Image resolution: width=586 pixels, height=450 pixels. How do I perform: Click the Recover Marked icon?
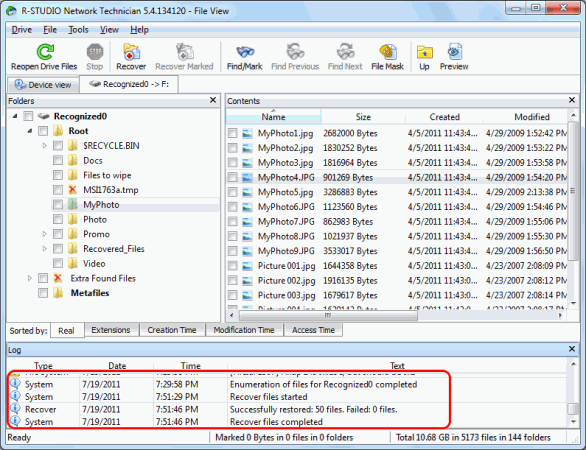(184, 52)
